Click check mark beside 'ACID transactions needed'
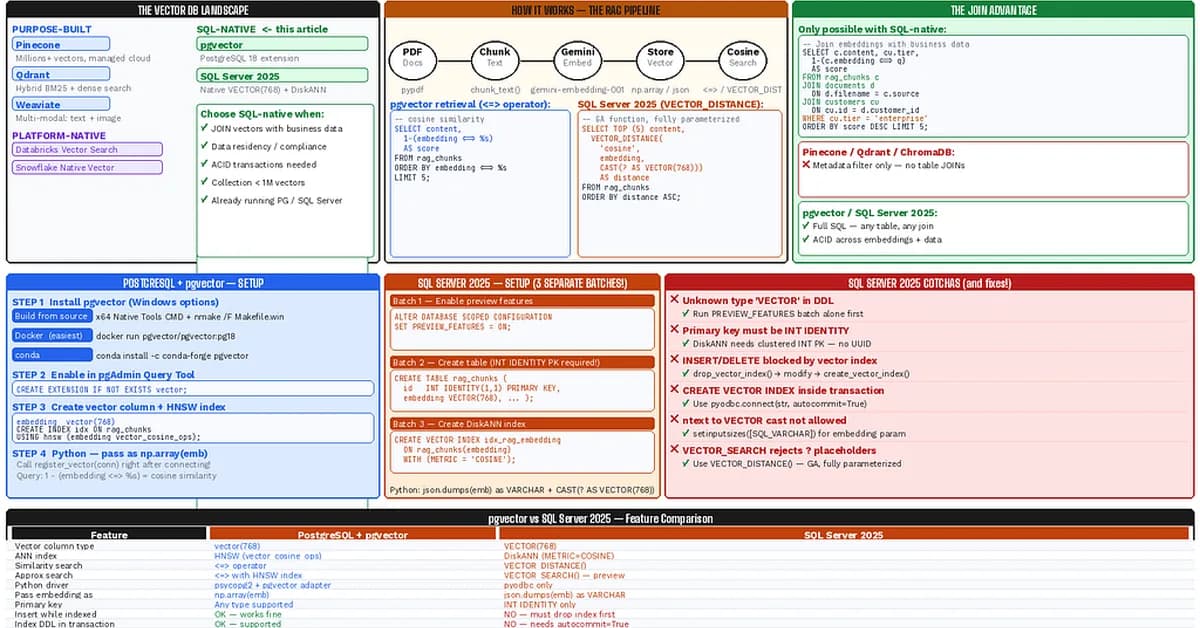 coord(204,164)
